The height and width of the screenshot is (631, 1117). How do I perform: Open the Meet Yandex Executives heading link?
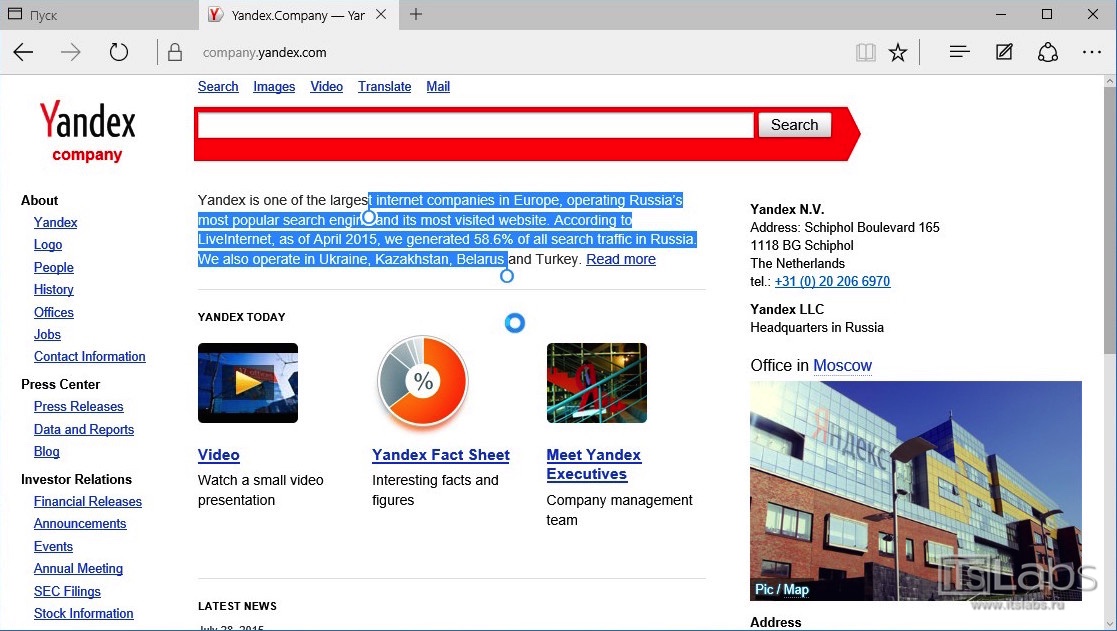(593, 465)
